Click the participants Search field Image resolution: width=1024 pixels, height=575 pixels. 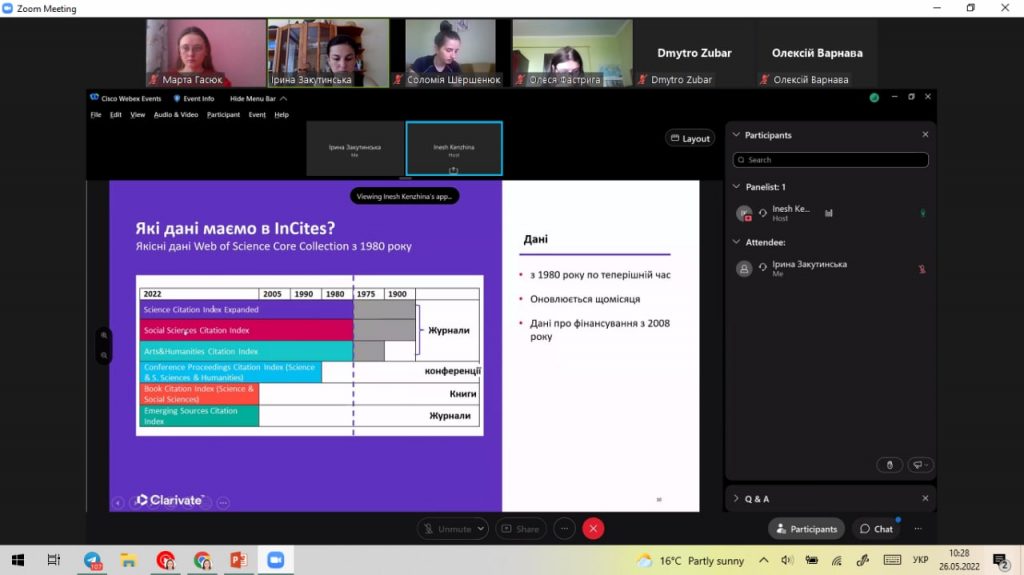830,160
